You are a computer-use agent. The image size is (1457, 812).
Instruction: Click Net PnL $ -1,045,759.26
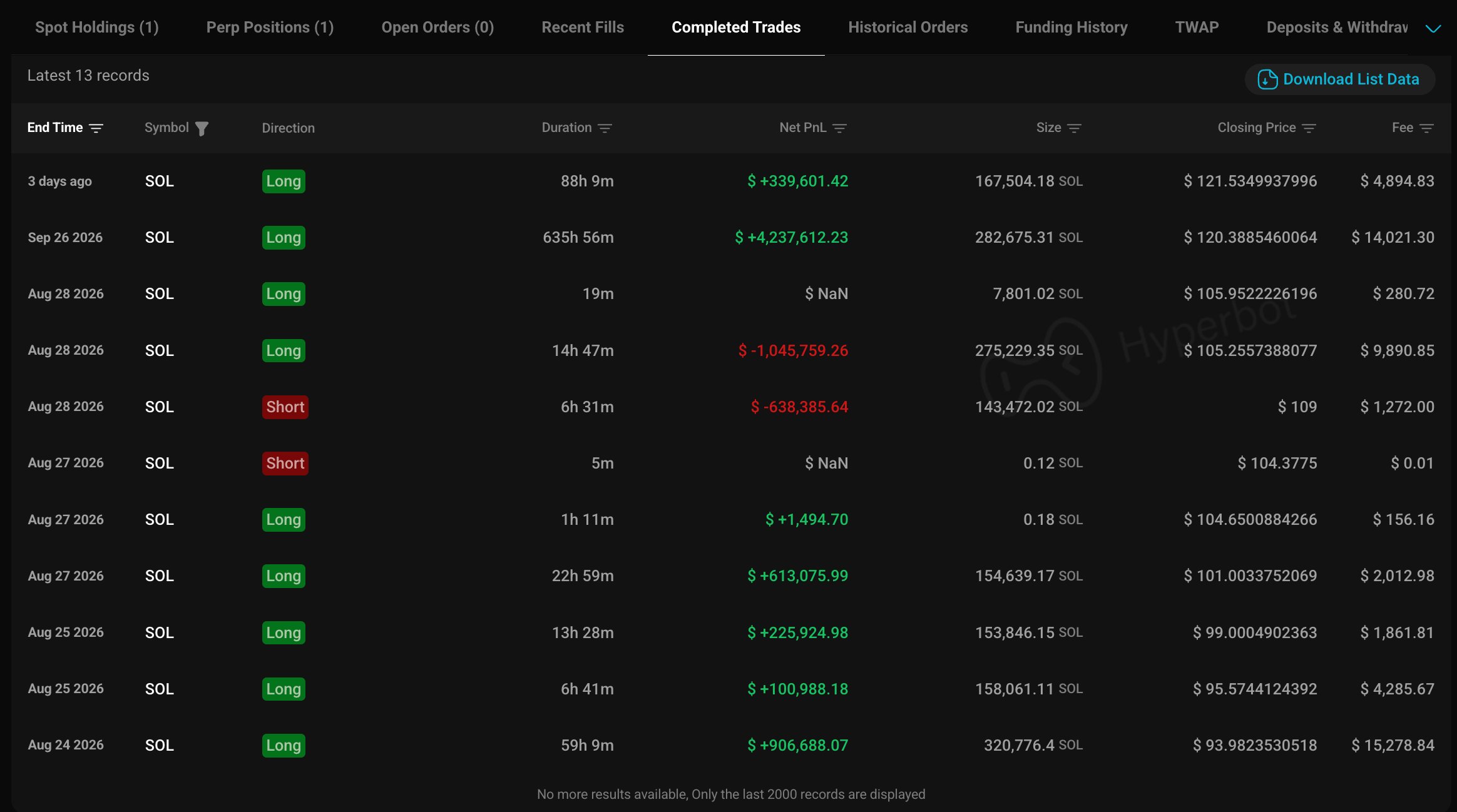pos(793,351)
